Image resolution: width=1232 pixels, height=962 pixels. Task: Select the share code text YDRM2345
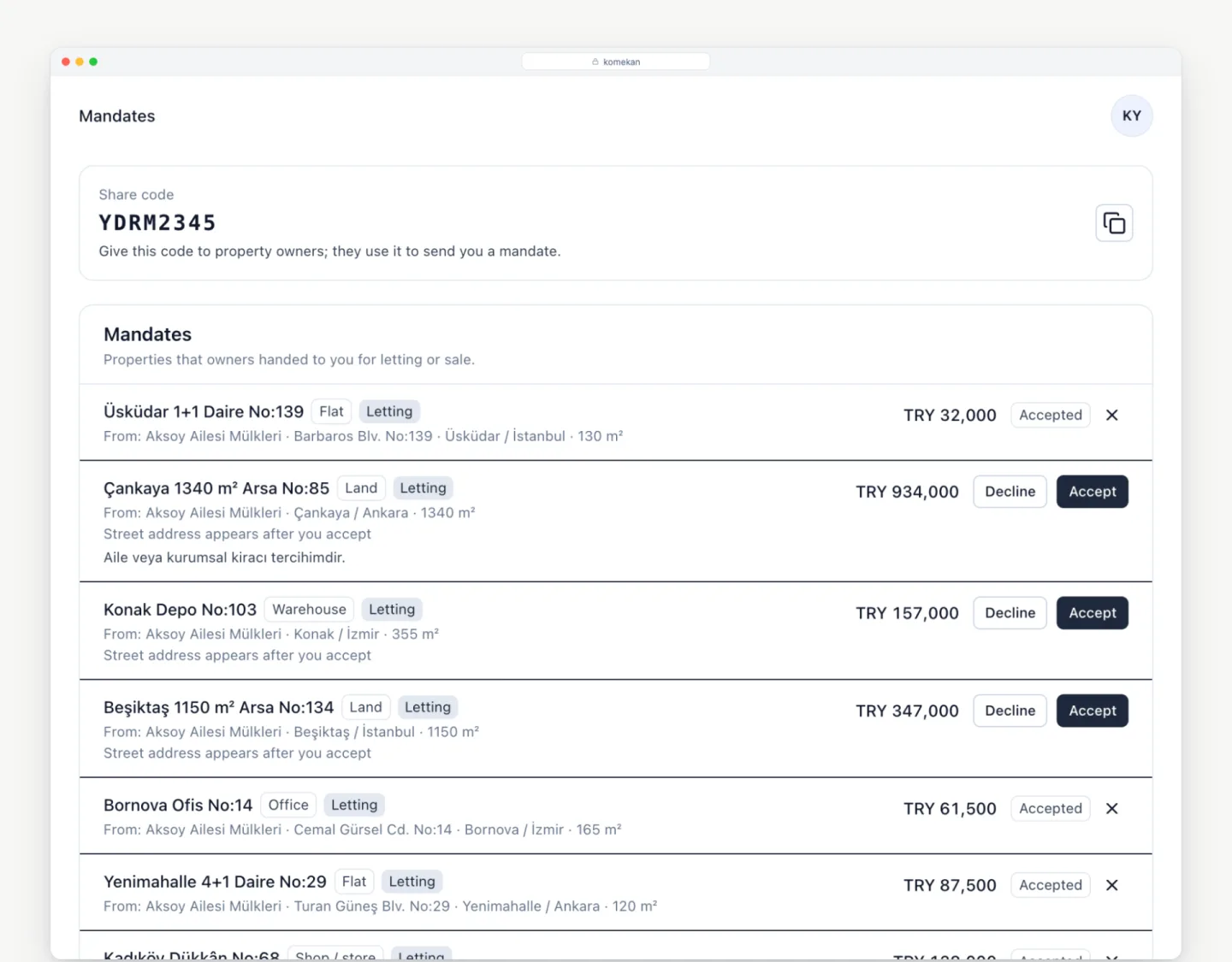(157, 223)
